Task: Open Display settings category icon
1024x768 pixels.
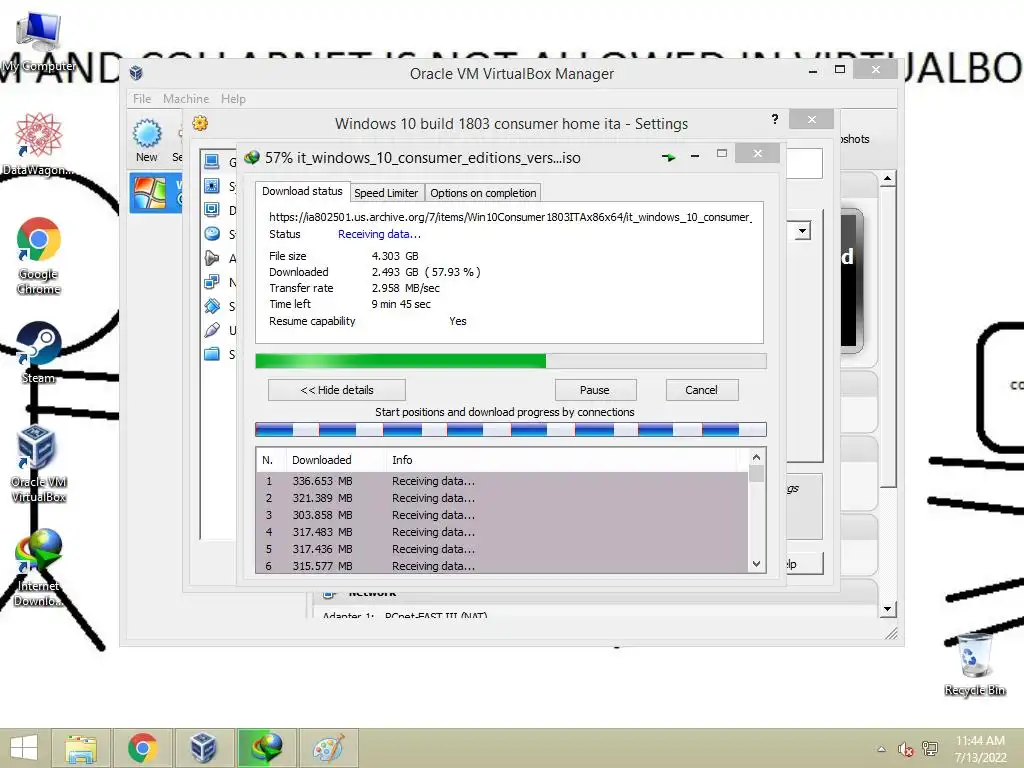Action: point(212,210)
